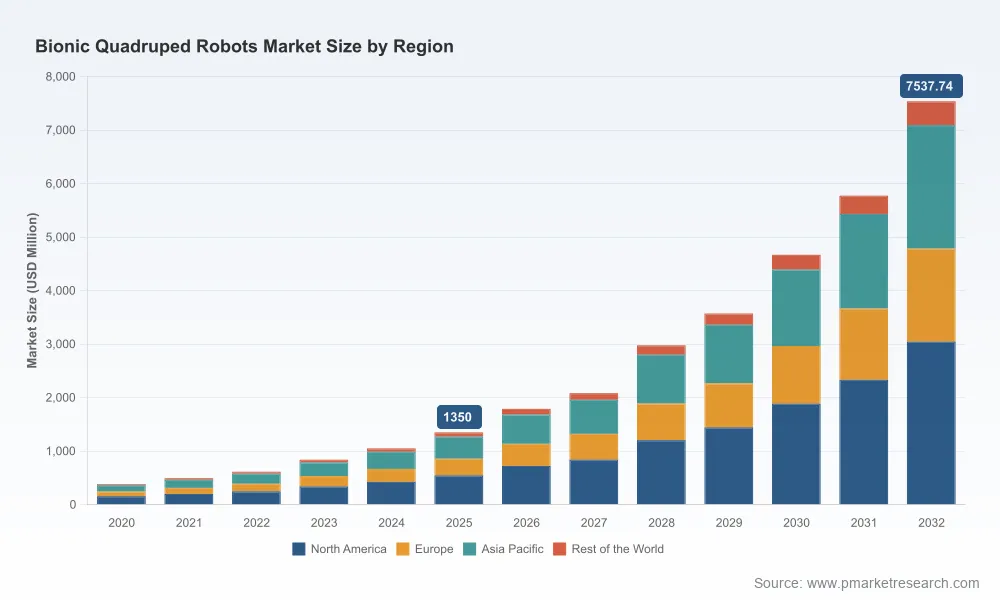The image size is (1000, 600).
Task: Select the 2030 Rest of World segment
Action: click(x=796, y=262)
